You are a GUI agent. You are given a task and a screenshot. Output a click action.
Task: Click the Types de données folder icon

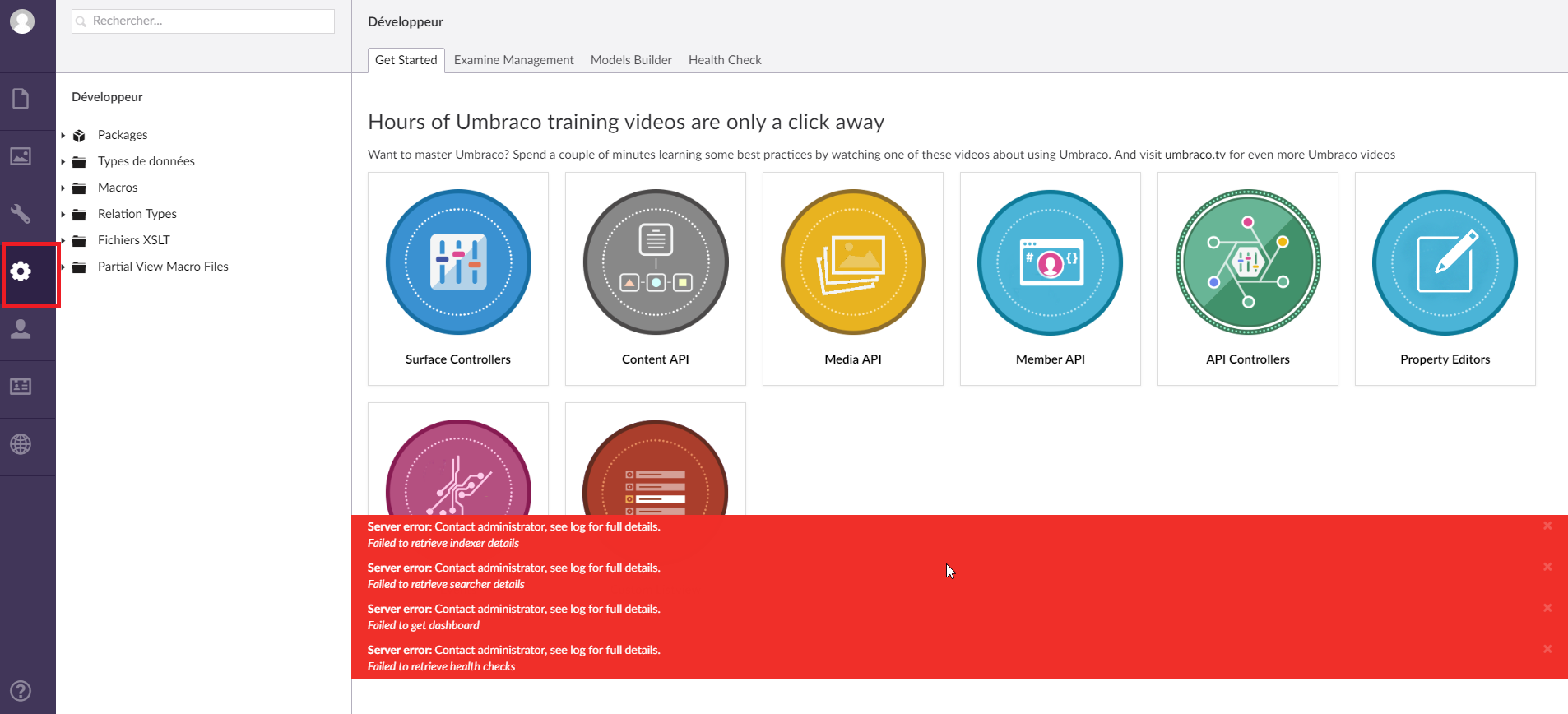tap(79, 161)
